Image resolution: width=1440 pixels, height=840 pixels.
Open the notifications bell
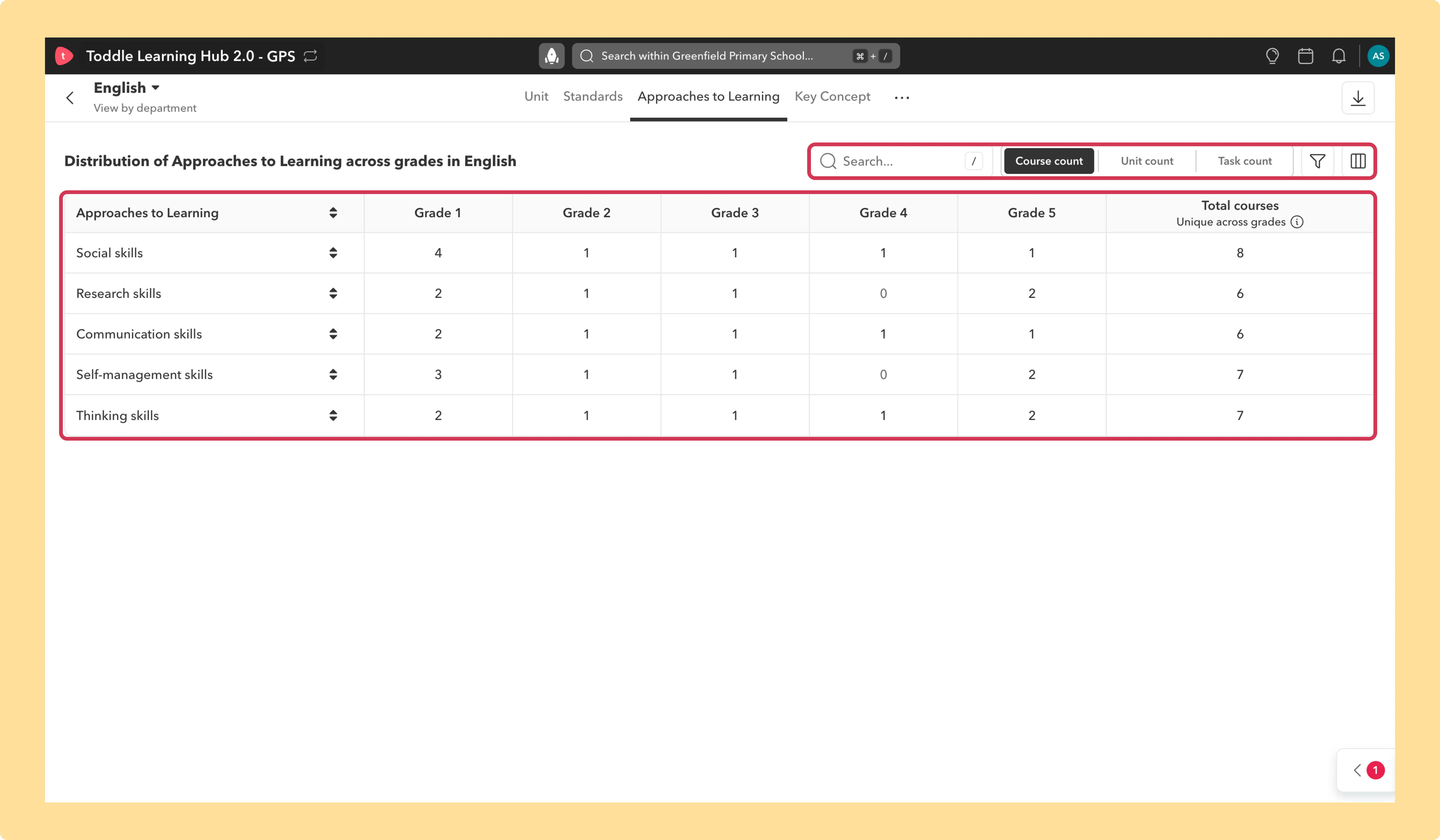pos(1338,56)
